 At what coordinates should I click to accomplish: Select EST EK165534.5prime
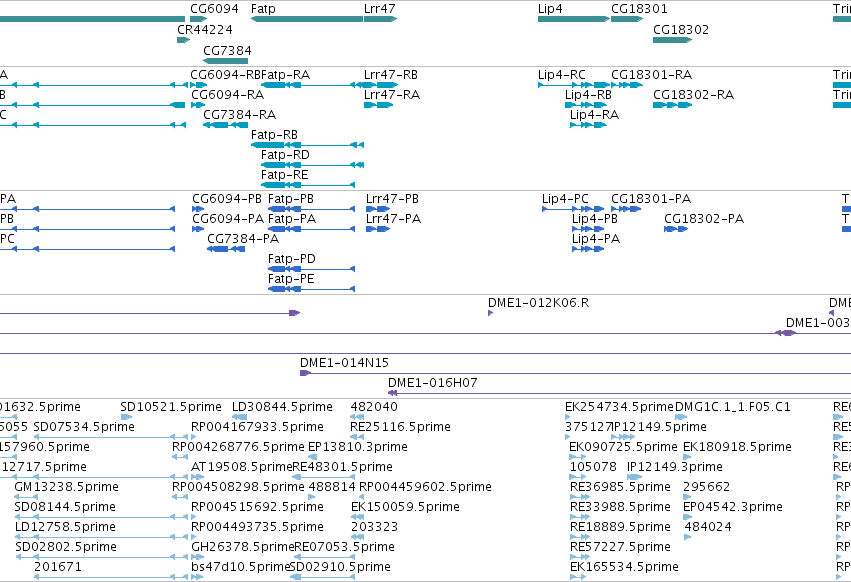click(624, 567)
